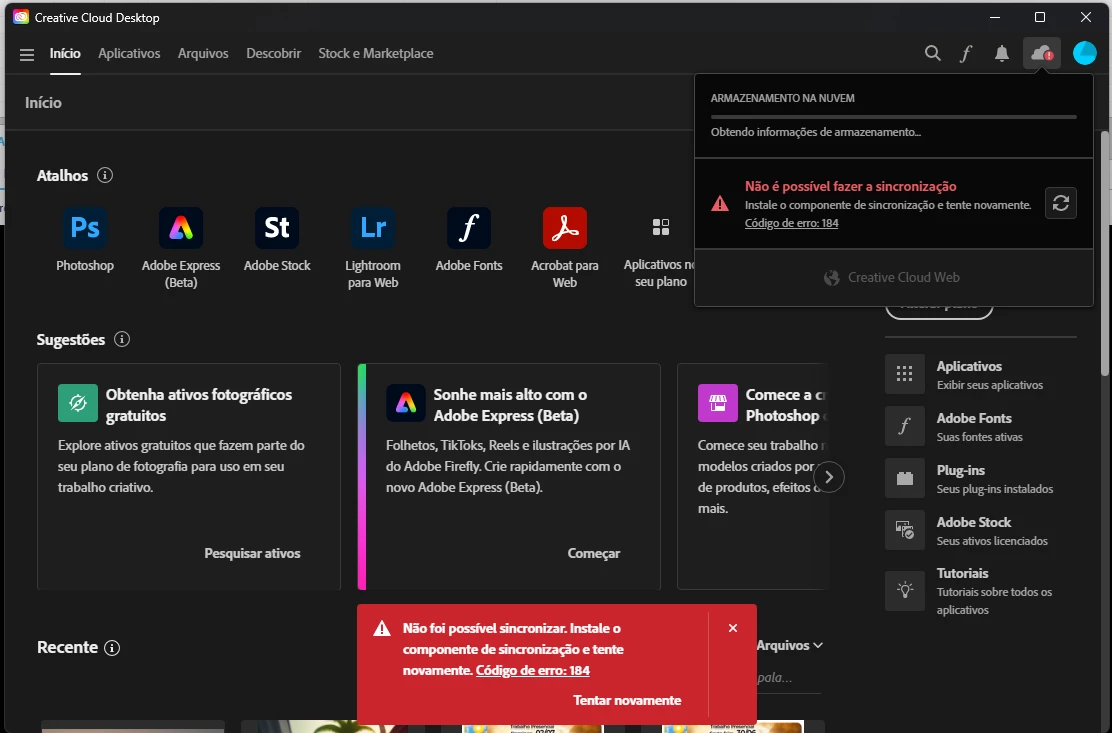
Task: Click the vertical scrollbar
Action: (x=1104, y=254)
